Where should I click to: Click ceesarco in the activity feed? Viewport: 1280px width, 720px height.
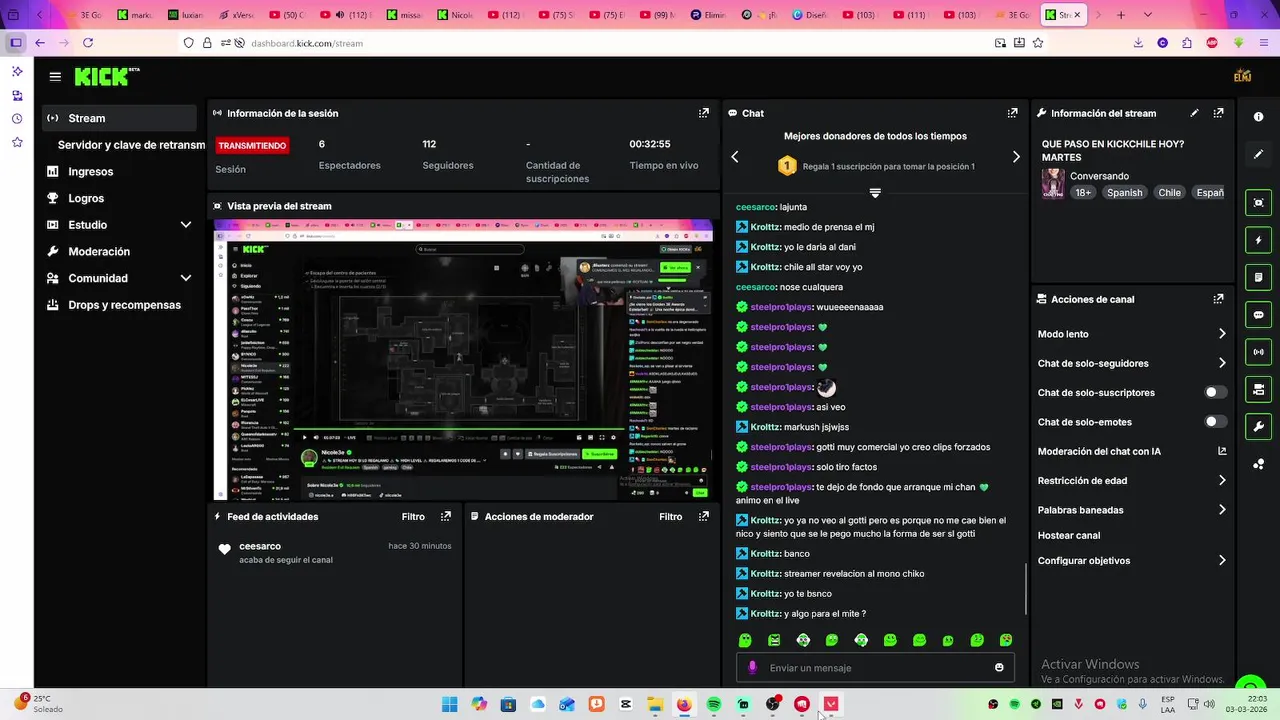point(260,546)
